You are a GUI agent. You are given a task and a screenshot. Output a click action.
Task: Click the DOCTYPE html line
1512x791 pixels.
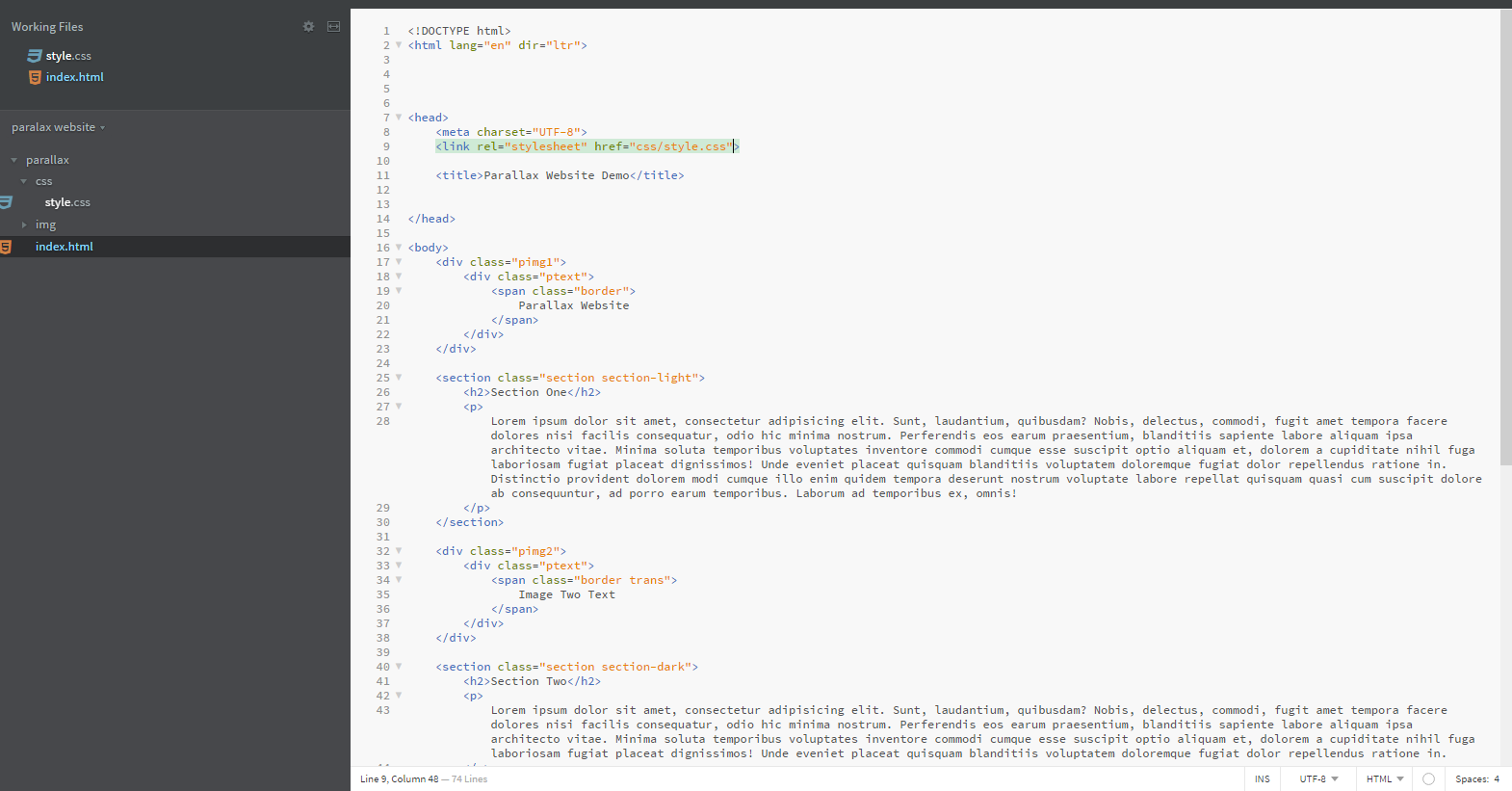click(x=459, y=31)
